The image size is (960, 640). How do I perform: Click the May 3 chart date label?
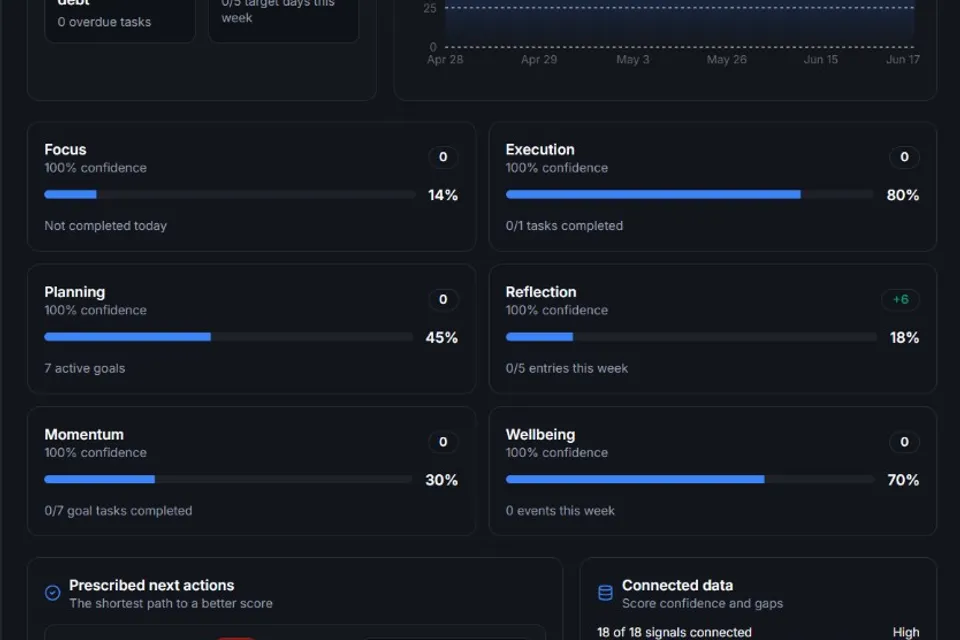click(632, 60)
